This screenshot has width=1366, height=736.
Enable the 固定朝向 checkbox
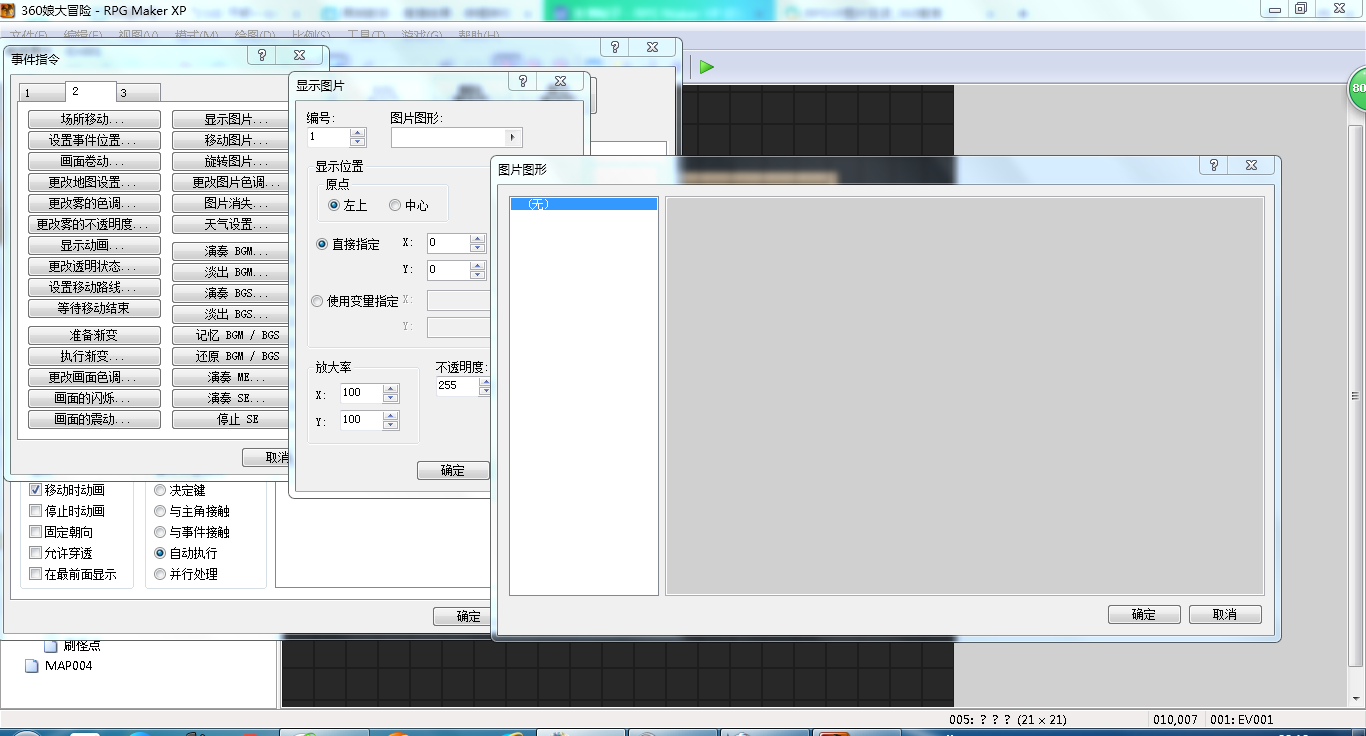pos(36,532)
